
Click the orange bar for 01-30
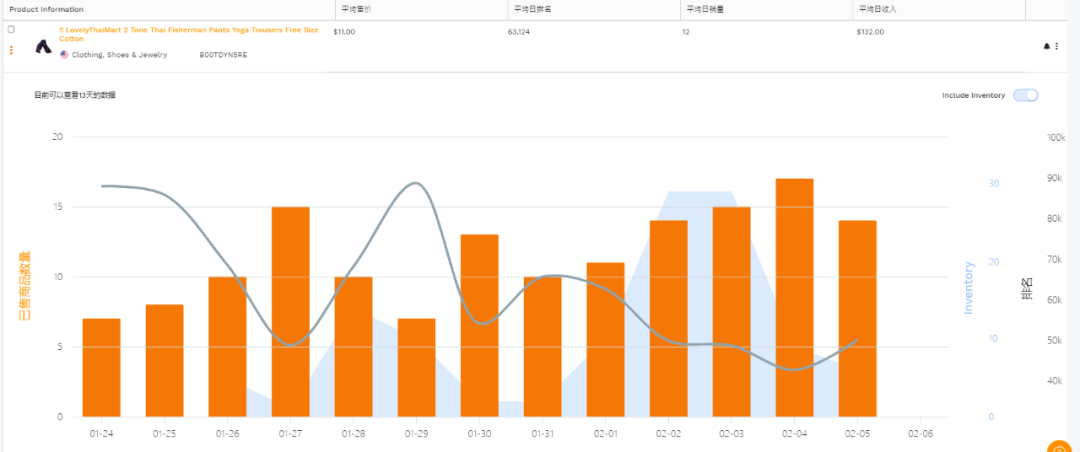click(479, 326)
